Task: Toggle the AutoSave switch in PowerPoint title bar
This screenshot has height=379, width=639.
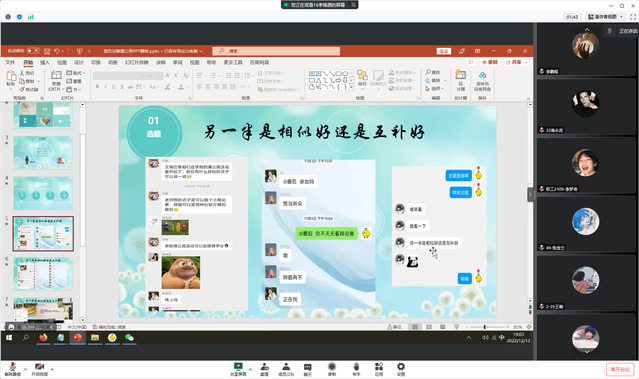Action: (33, 51)
